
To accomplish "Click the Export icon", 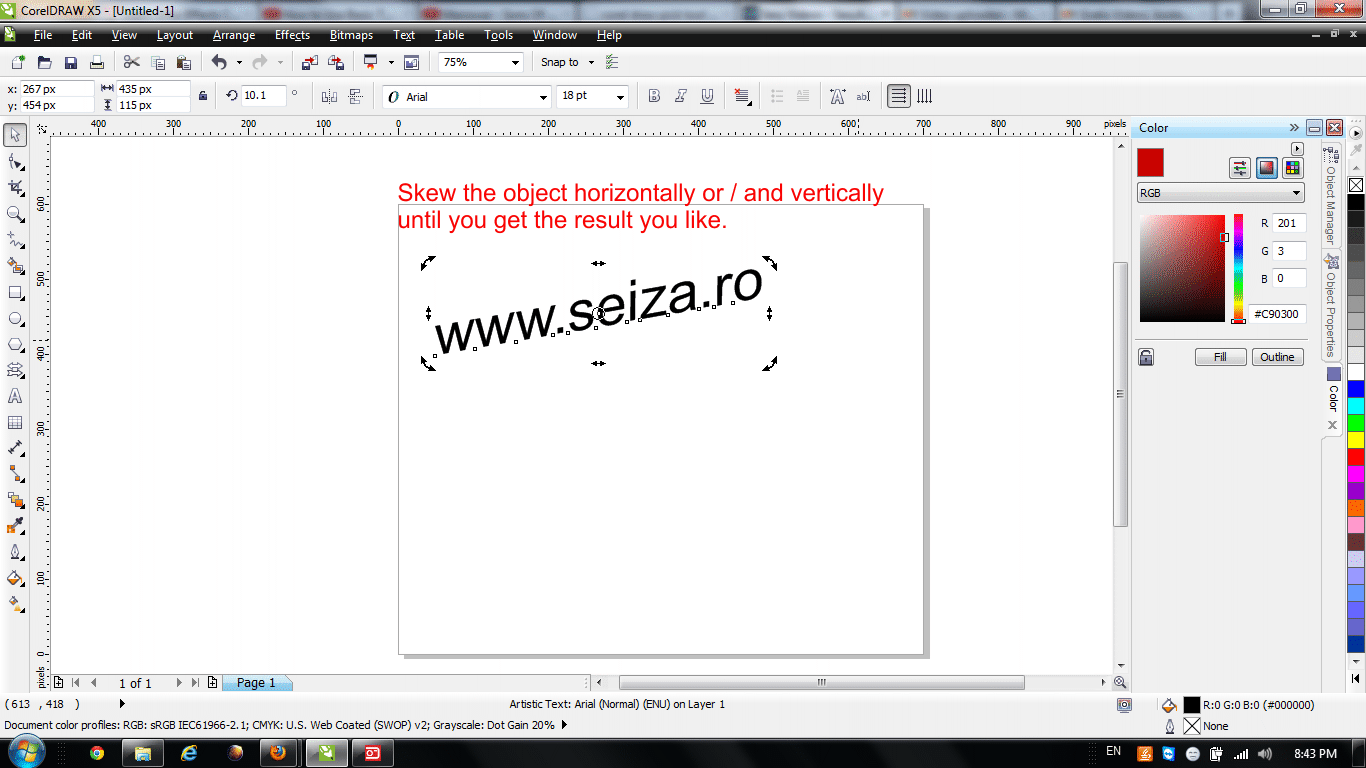I will (336, 62).
